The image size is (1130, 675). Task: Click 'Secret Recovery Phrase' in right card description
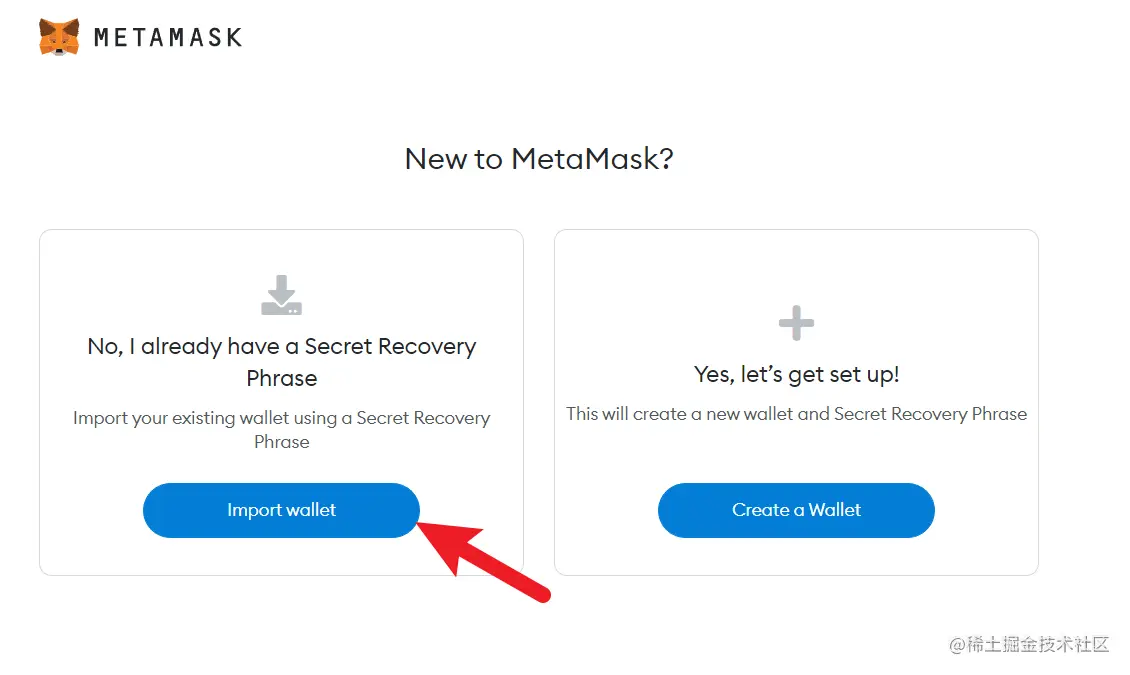pyautogui.click(x=930, y=414)
